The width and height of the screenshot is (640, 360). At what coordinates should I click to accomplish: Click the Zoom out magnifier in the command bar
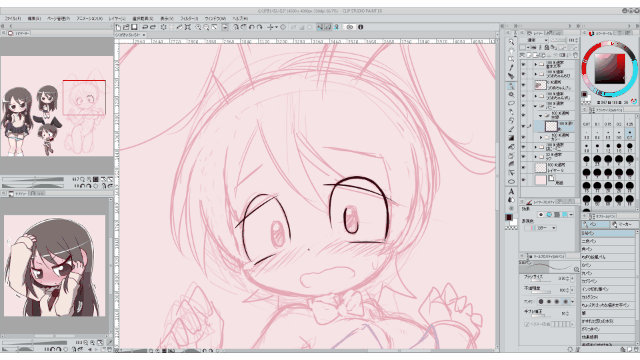pos(206,27)
